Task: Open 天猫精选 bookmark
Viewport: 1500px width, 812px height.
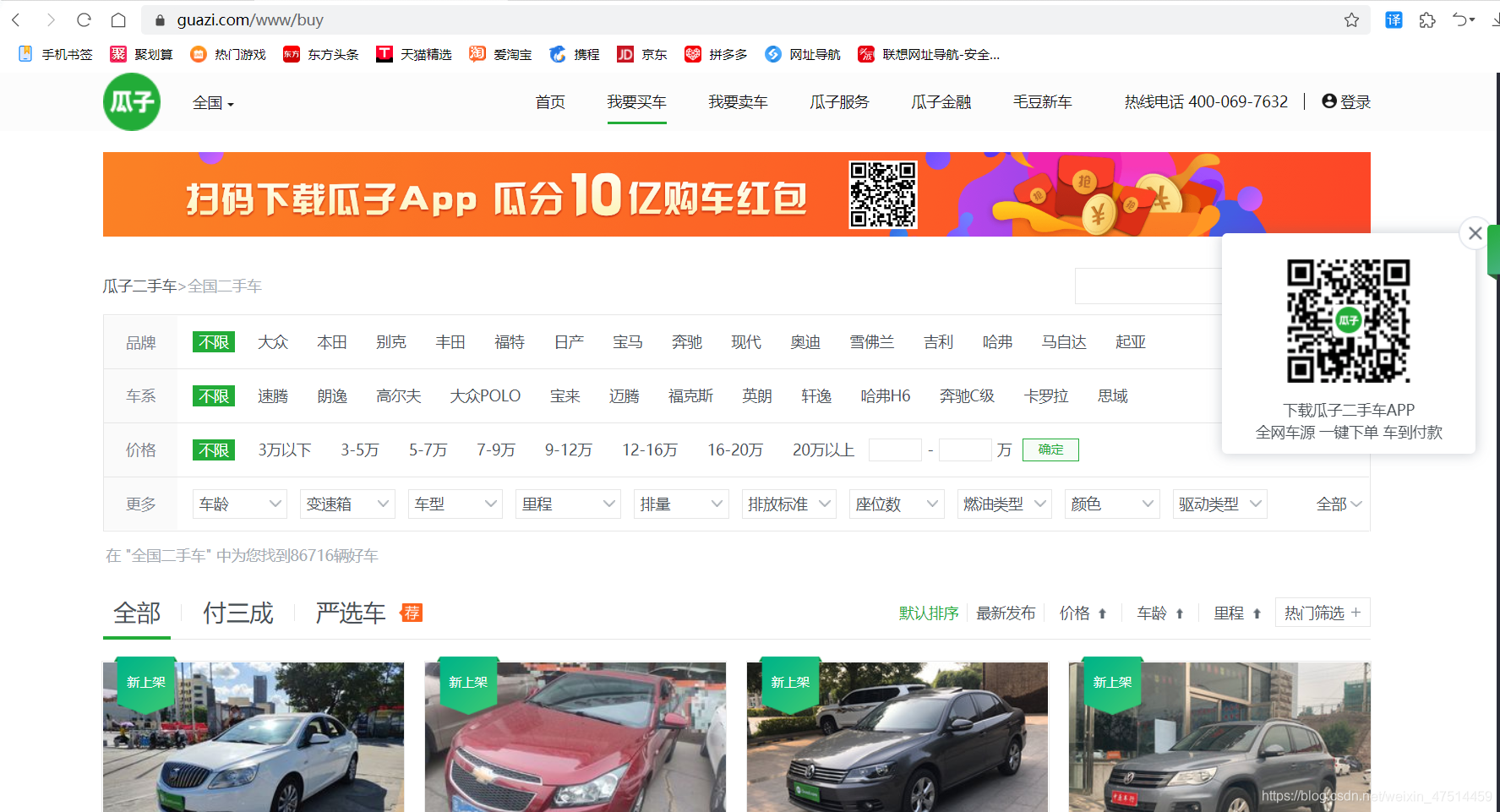Action: (414, 54)
